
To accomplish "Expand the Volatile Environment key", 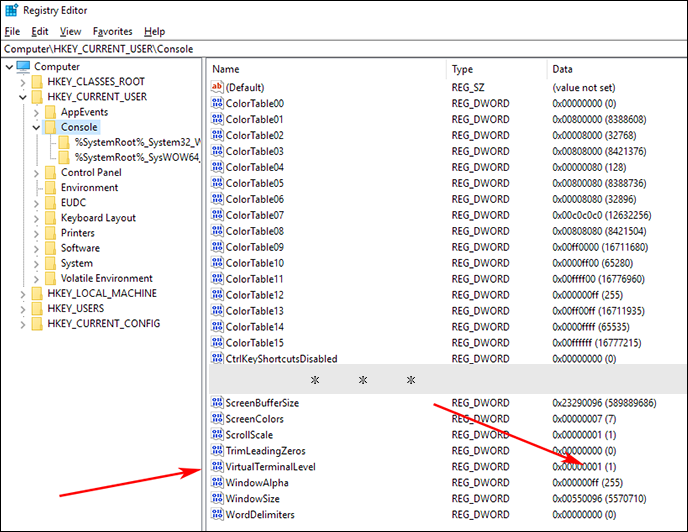I will tap(36, 279).
